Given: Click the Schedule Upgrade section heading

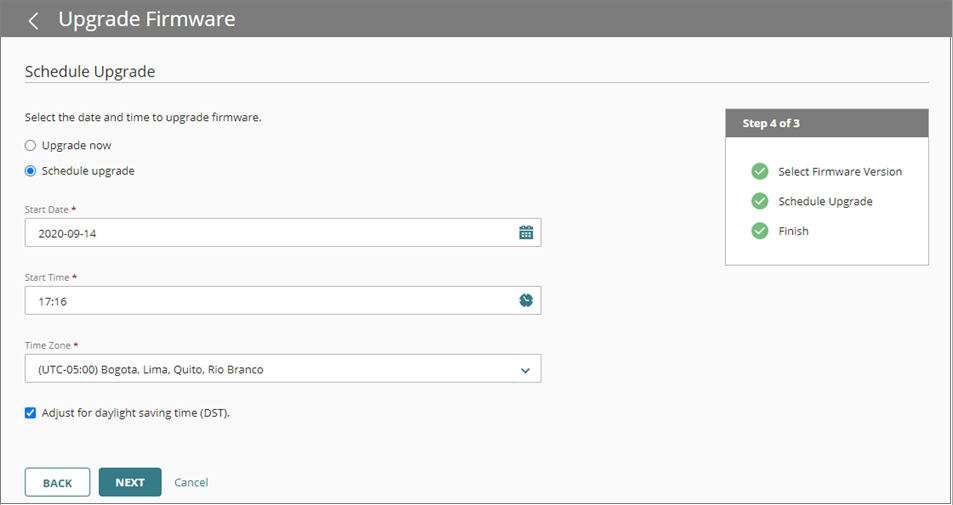Looking at the screenshot, I should (x=90, y=72).
